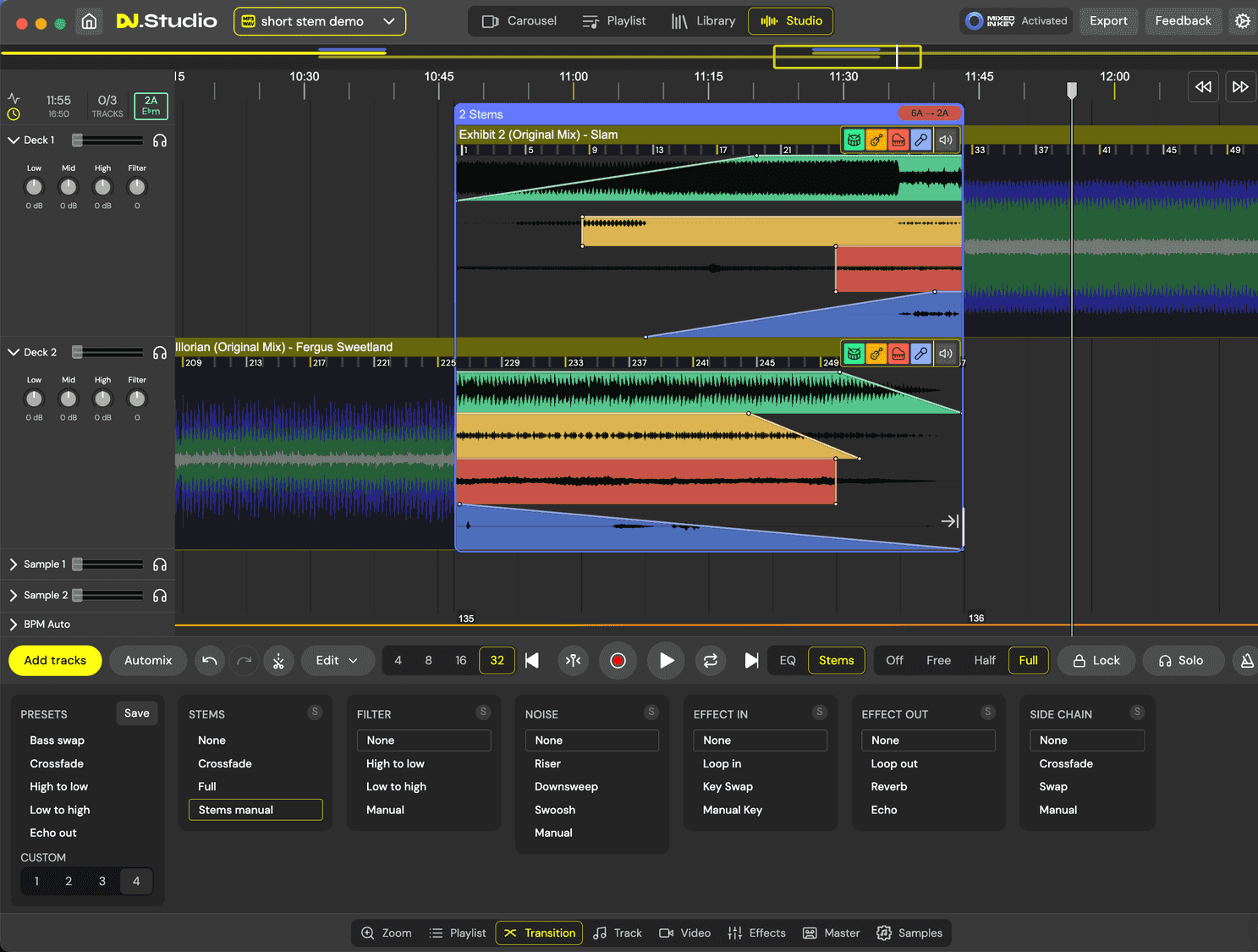Click the record button in the transport bar
This screenshot has height=952, width=1258.
618,660
